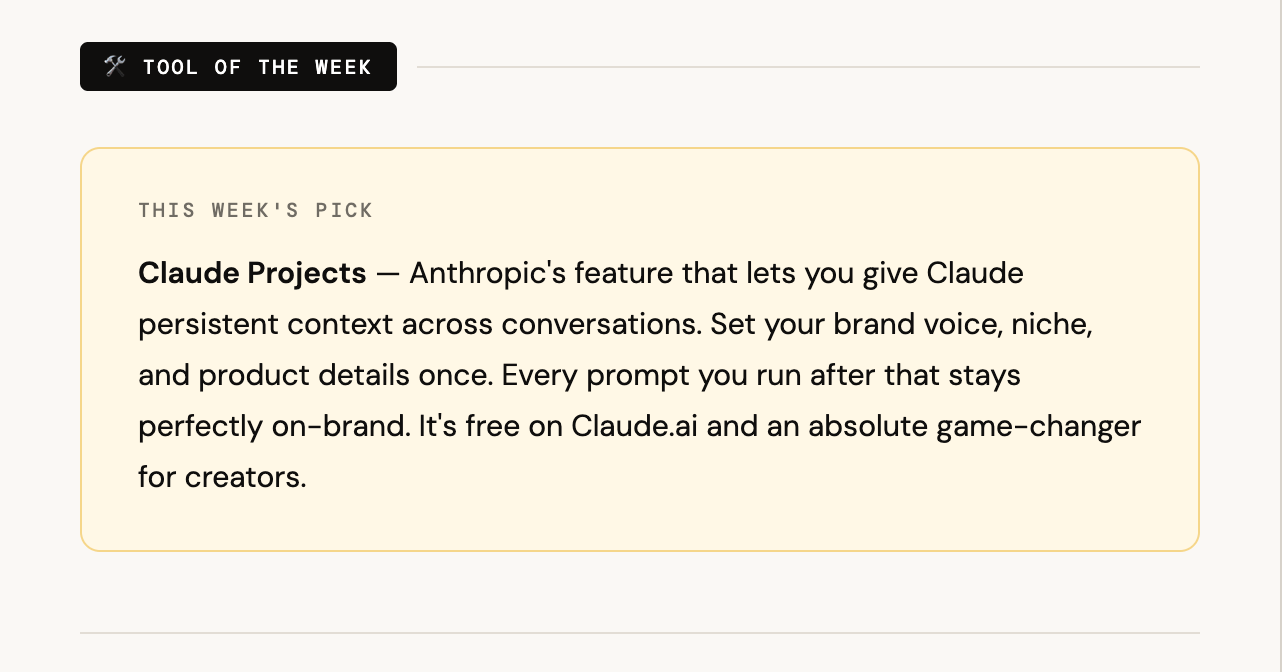The width and height of the screenshot is (1282, 672).
Task: Click the horizontal line beside the badge
Action: [x=807, y=67]
